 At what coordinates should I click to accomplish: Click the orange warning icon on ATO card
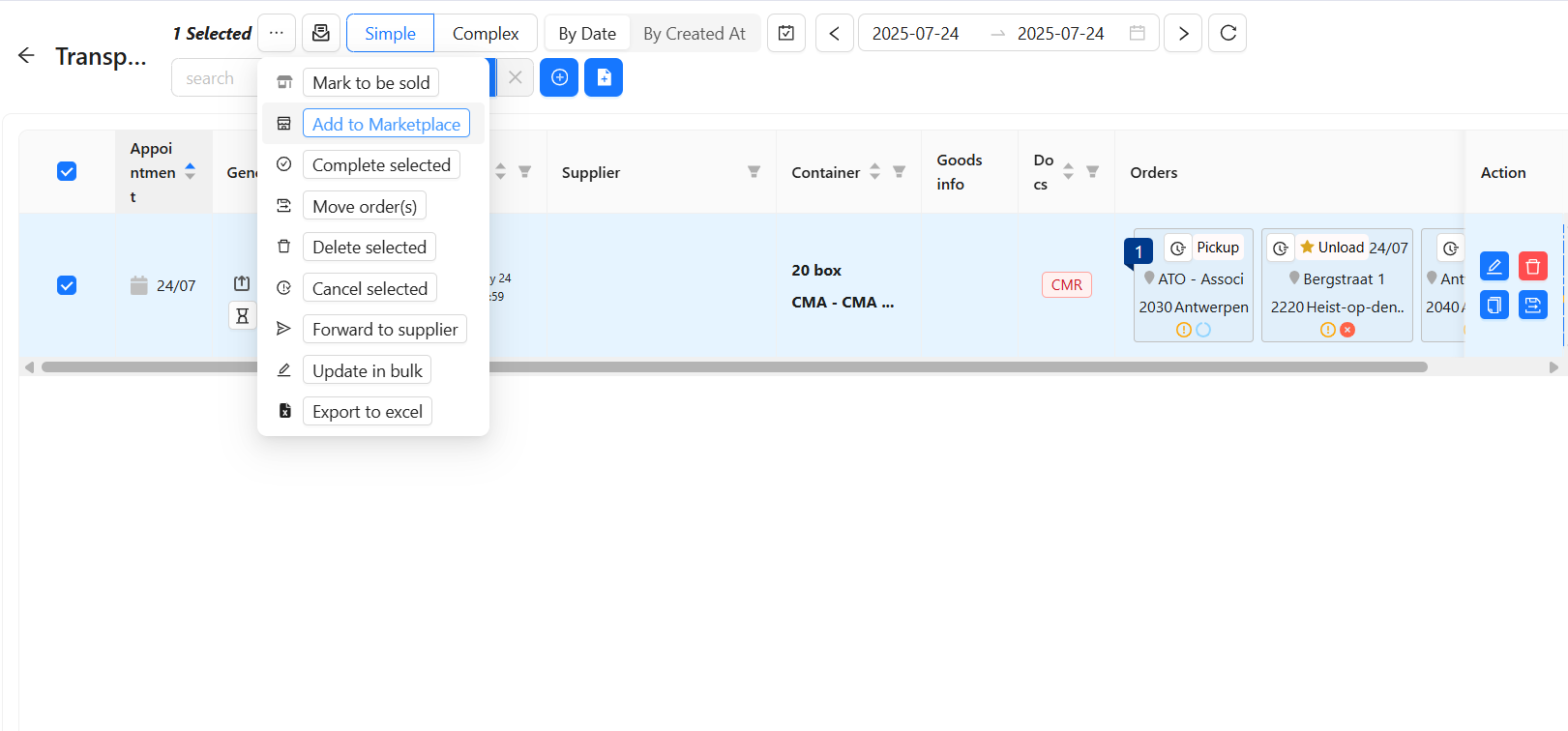(x=1184, y=330)
